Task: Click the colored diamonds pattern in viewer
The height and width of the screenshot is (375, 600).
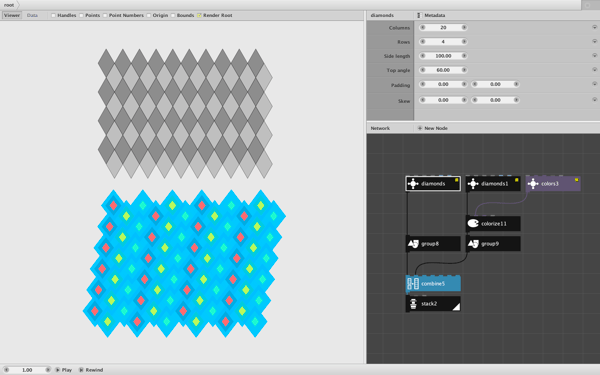Action: click(x=184, y=263)
